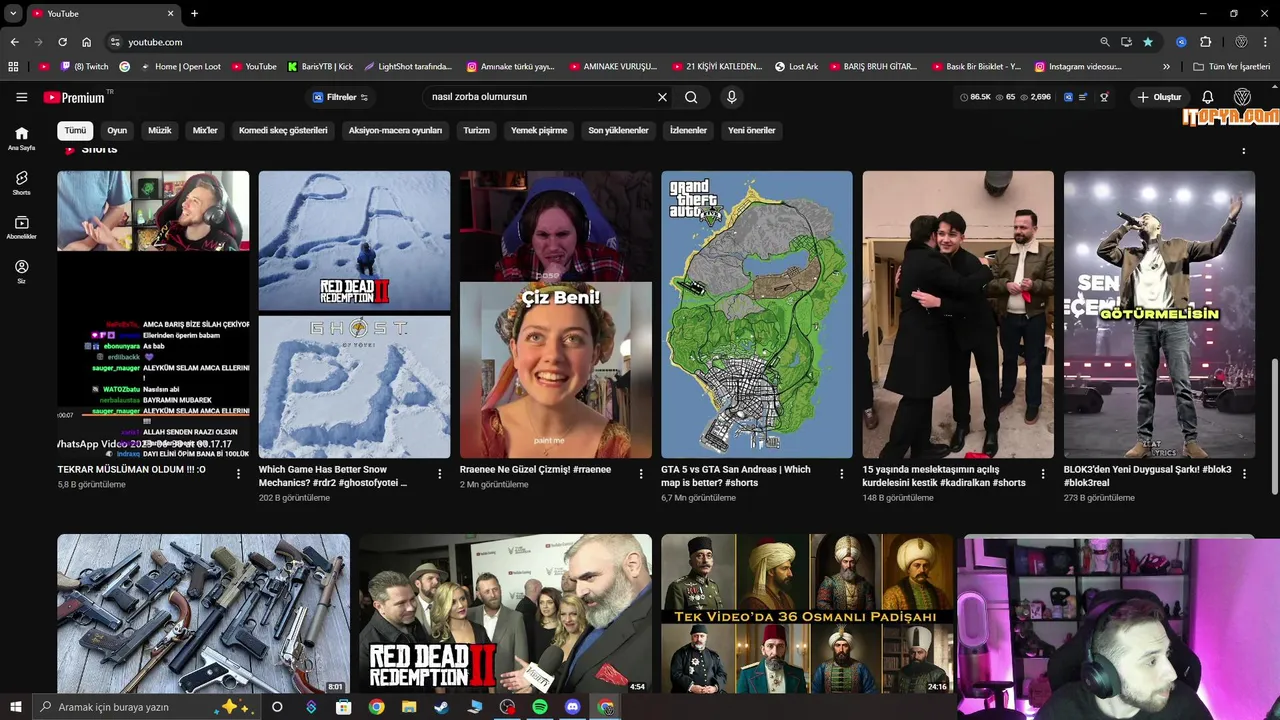The height and width of the screenshot is (720, 1280).
Task: Open Instagram videosu bookmark
Action: click(x=1078, y=67)
